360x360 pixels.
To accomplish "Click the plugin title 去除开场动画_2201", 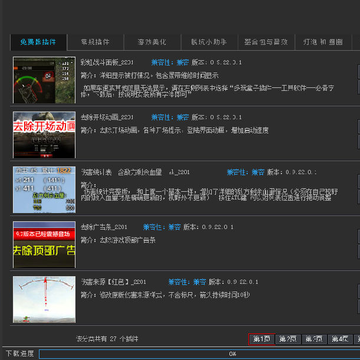I will pyautogui.click(x=107, y=117).
